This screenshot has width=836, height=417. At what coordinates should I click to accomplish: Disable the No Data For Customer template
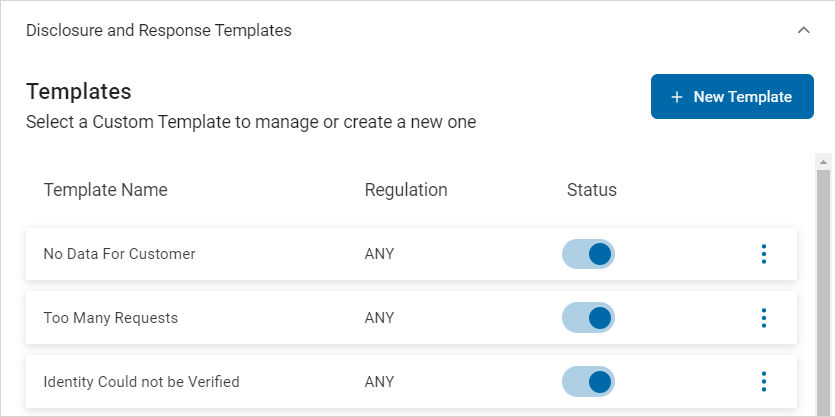pyautogui.click(x=588, y=254)
